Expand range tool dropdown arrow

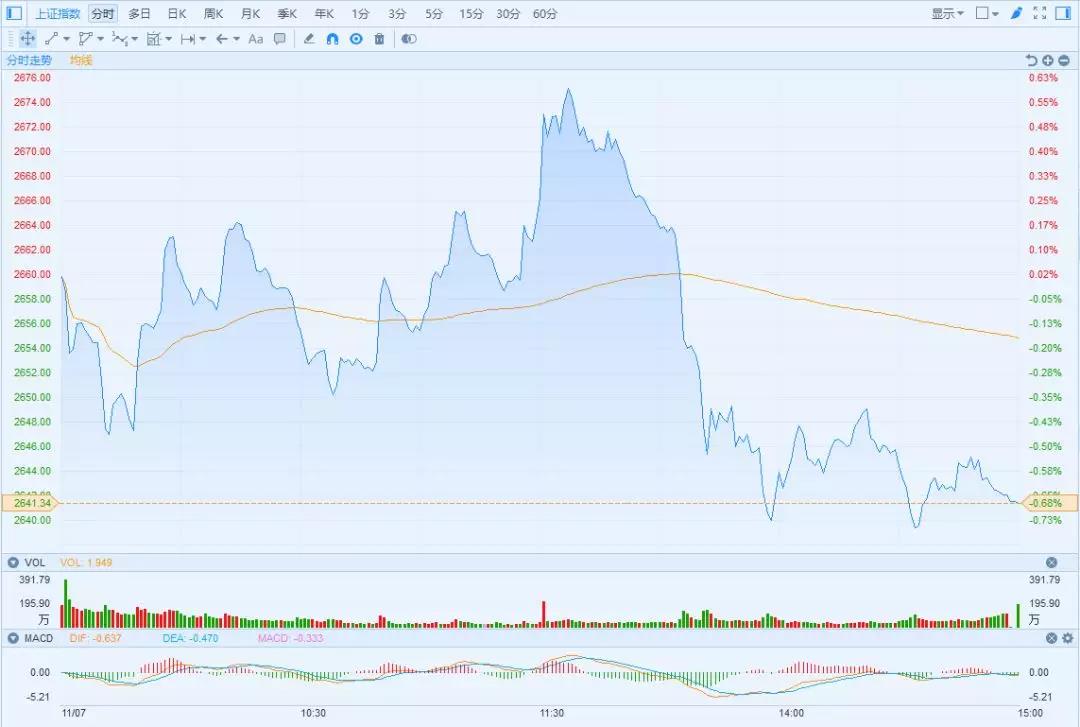[x=202, y=39]
